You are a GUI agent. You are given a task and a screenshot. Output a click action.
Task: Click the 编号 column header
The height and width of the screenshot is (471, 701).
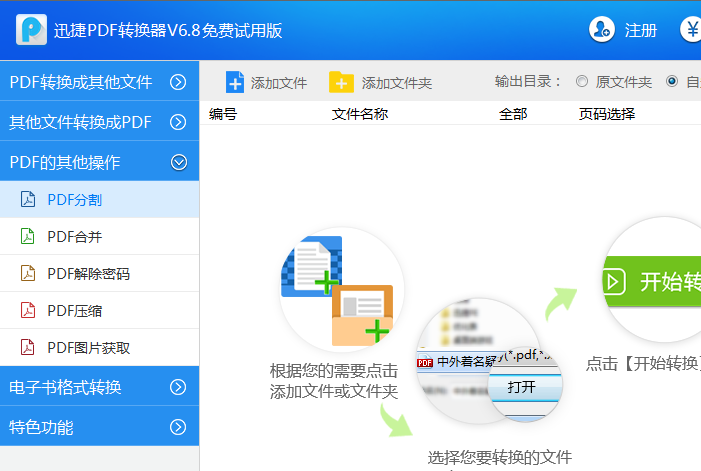tap(223, 114)
